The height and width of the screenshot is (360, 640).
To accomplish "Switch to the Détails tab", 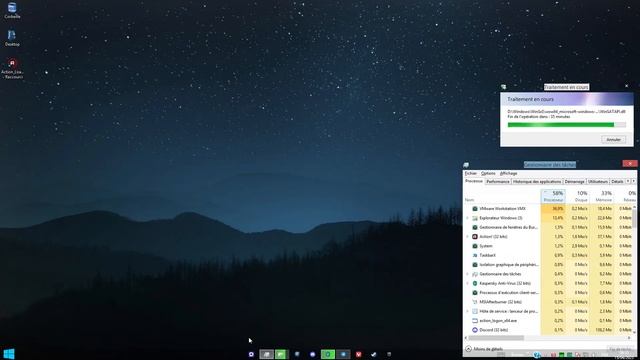I will coord(617,182).
